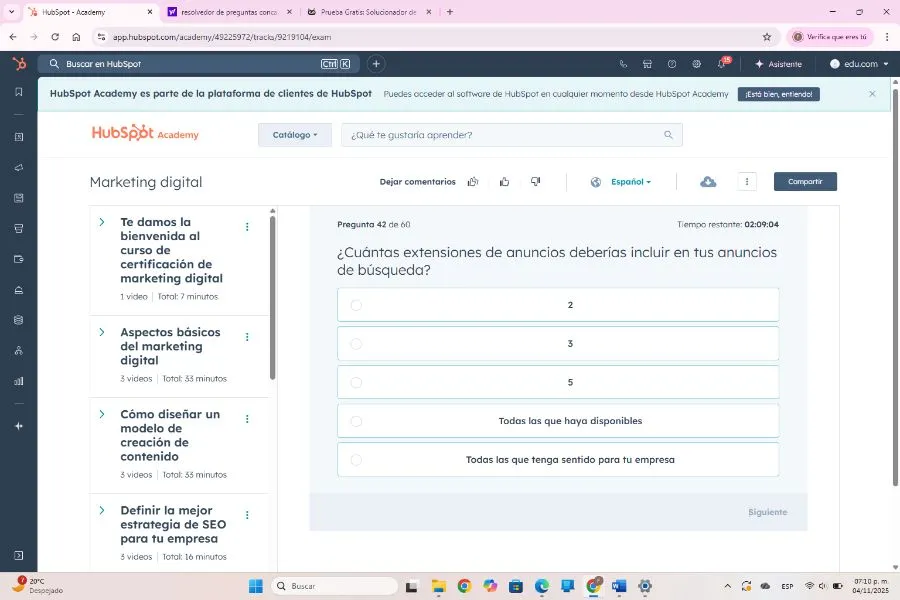Open the settings icon in top bar

click(x=696, y=64)
